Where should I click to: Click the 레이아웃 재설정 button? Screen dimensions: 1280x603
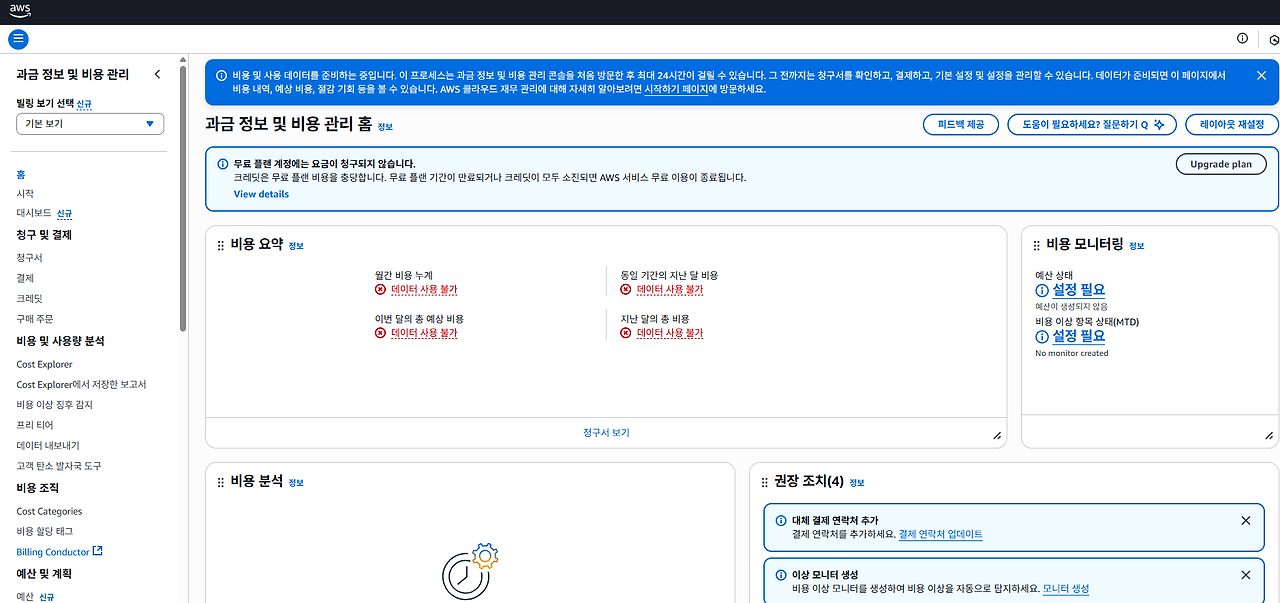1232,124
